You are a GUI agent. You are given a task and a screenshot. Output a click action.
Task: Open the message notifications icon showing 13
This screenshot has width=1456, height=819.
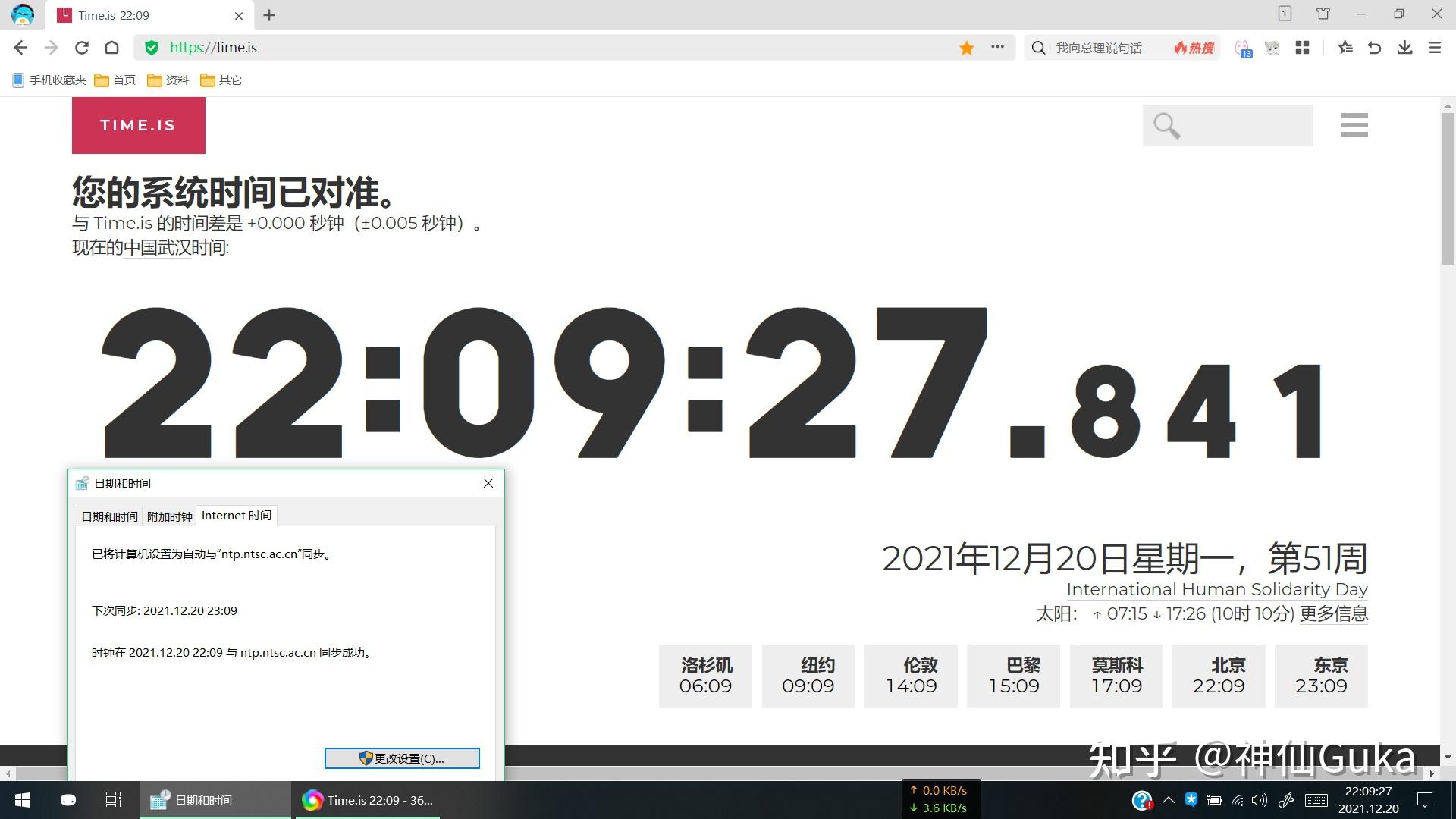coord(1243,48)
